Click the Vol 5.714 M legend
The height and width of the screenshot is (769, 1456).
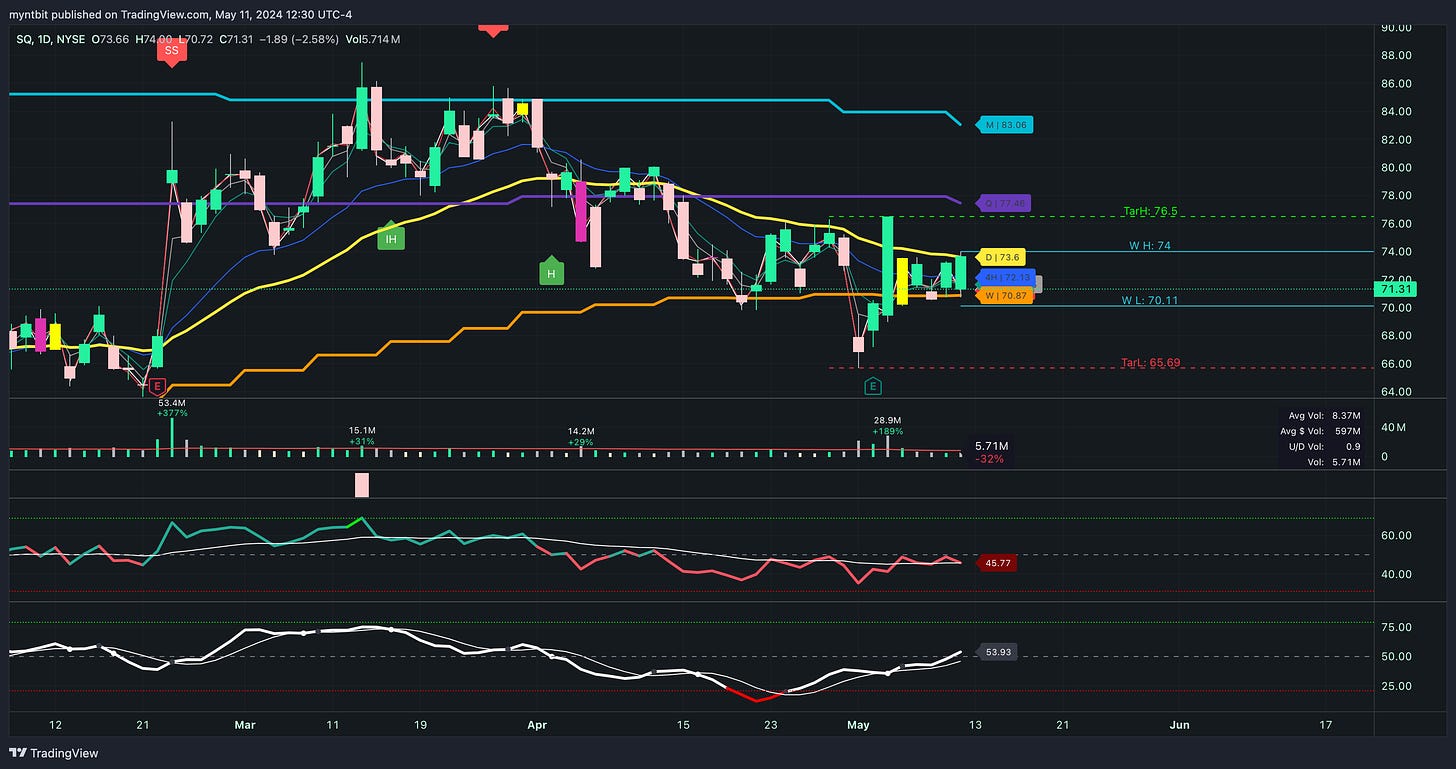[x=373, y=39]
